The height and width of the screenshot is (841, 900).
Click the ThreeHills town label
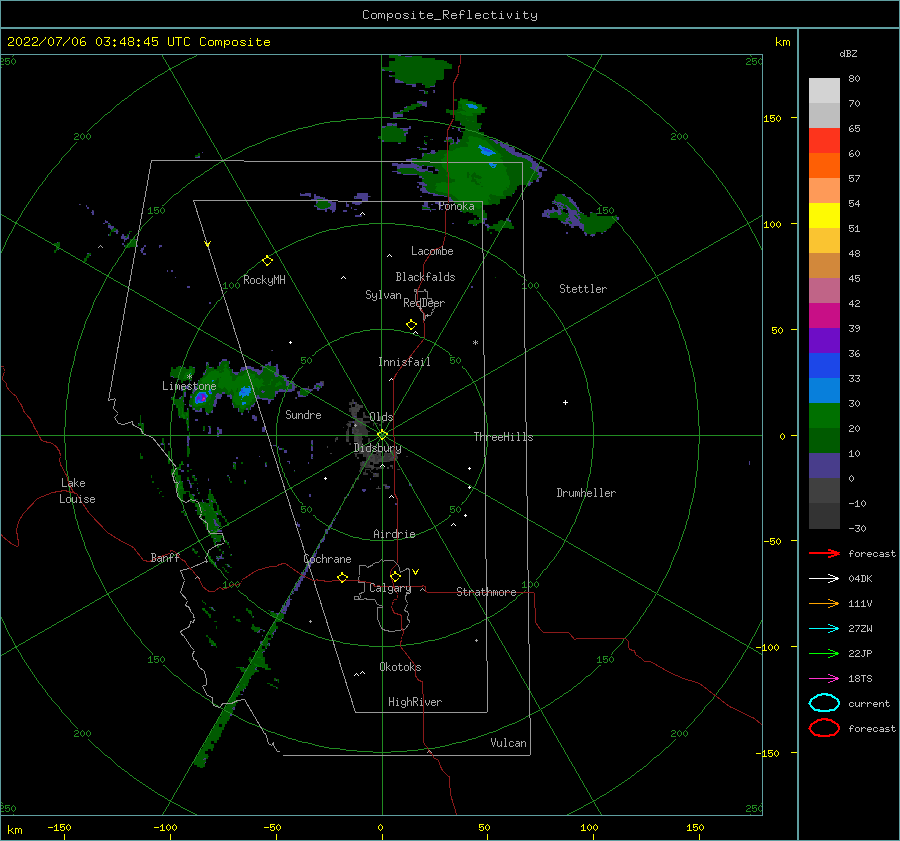(x=503, y=437)
